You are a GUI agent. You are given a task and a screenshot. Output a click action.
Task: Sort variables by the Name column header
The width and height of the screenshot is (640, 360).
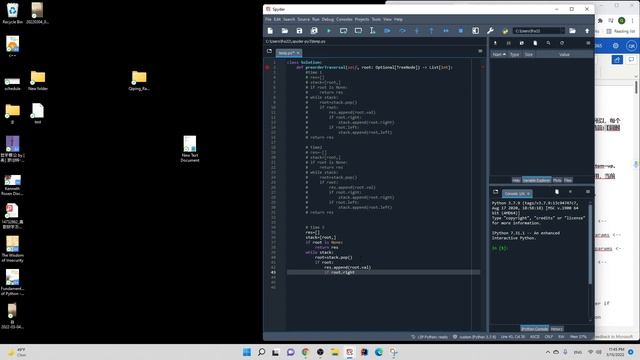point(499,54)
